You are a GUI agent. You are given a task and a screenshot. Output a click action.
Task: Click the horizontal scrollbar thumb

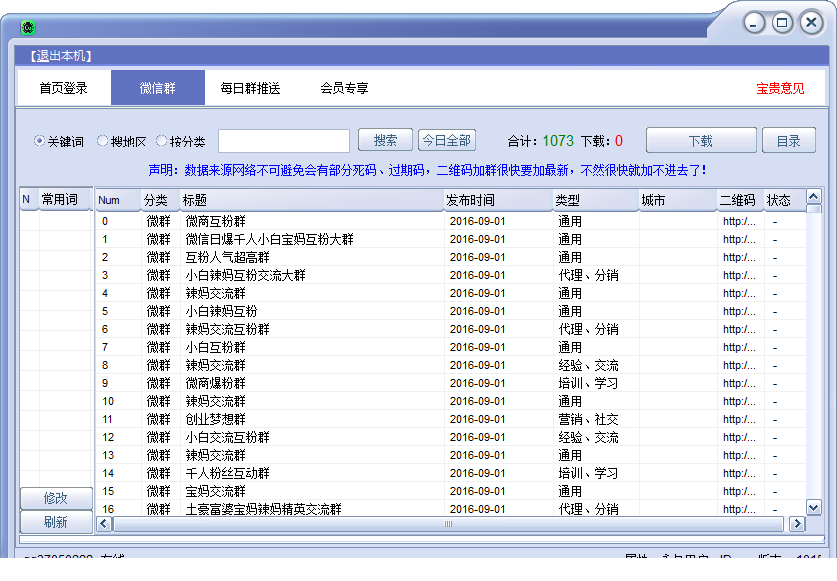(448, 524)
